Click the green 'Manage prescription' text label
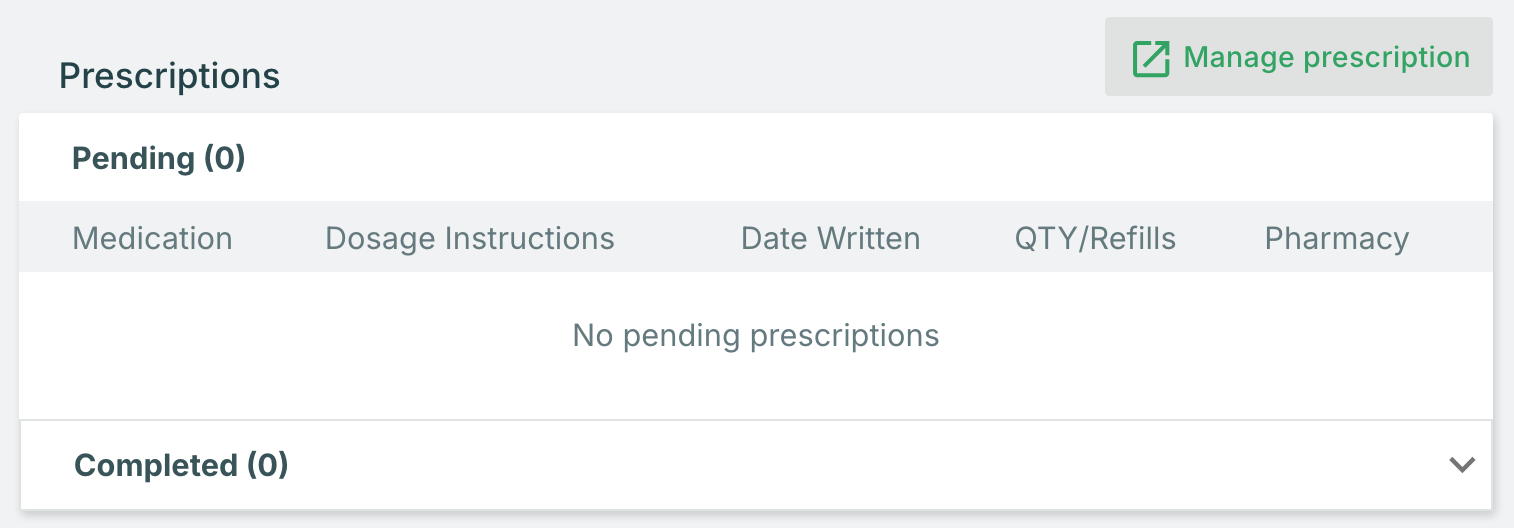Viewport: 1514px width, 528px height. pyautogui.click(x=1326, y=57)
